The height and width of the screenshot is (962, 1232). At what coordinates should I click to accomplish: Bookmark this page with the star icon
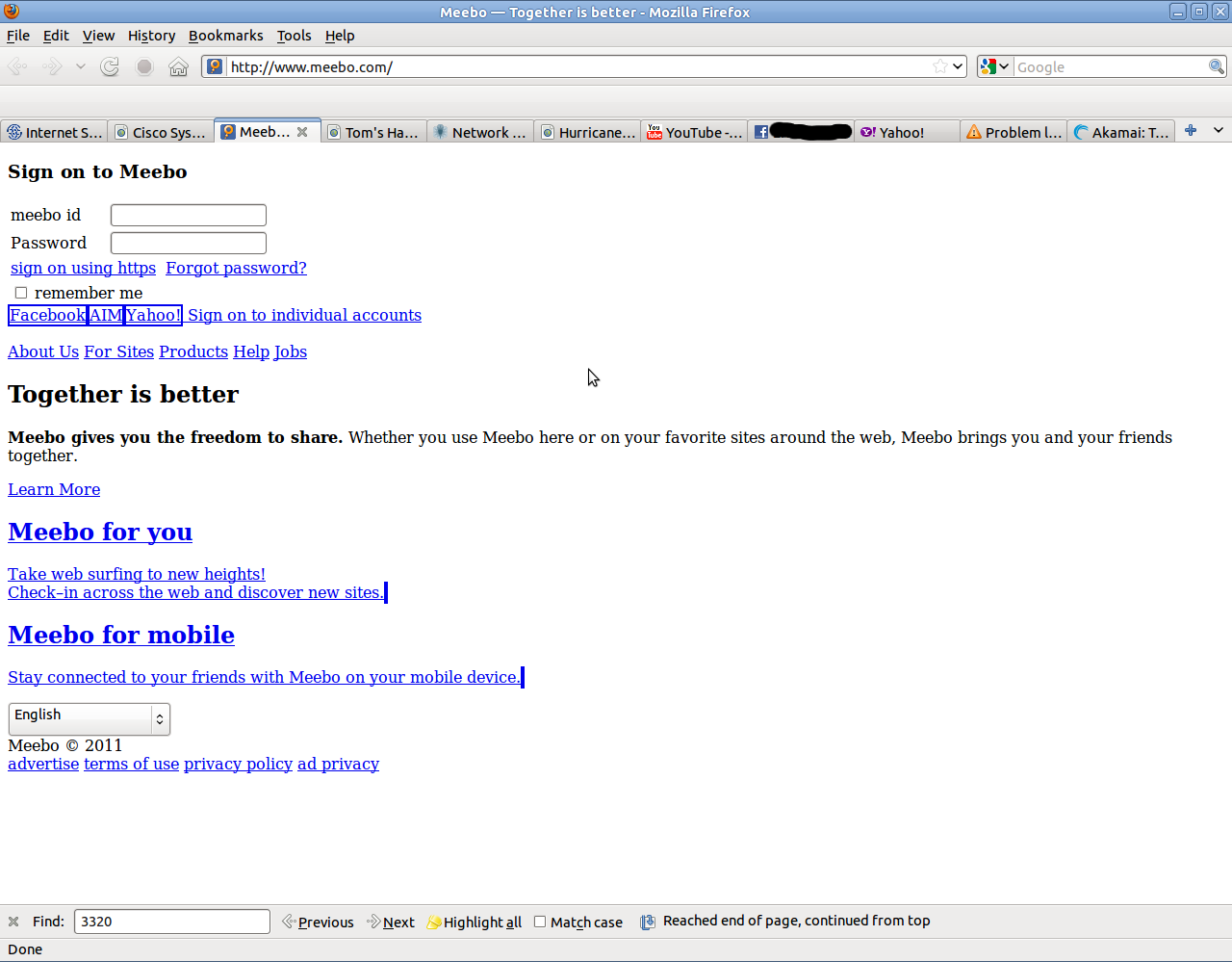coord(939,66)
